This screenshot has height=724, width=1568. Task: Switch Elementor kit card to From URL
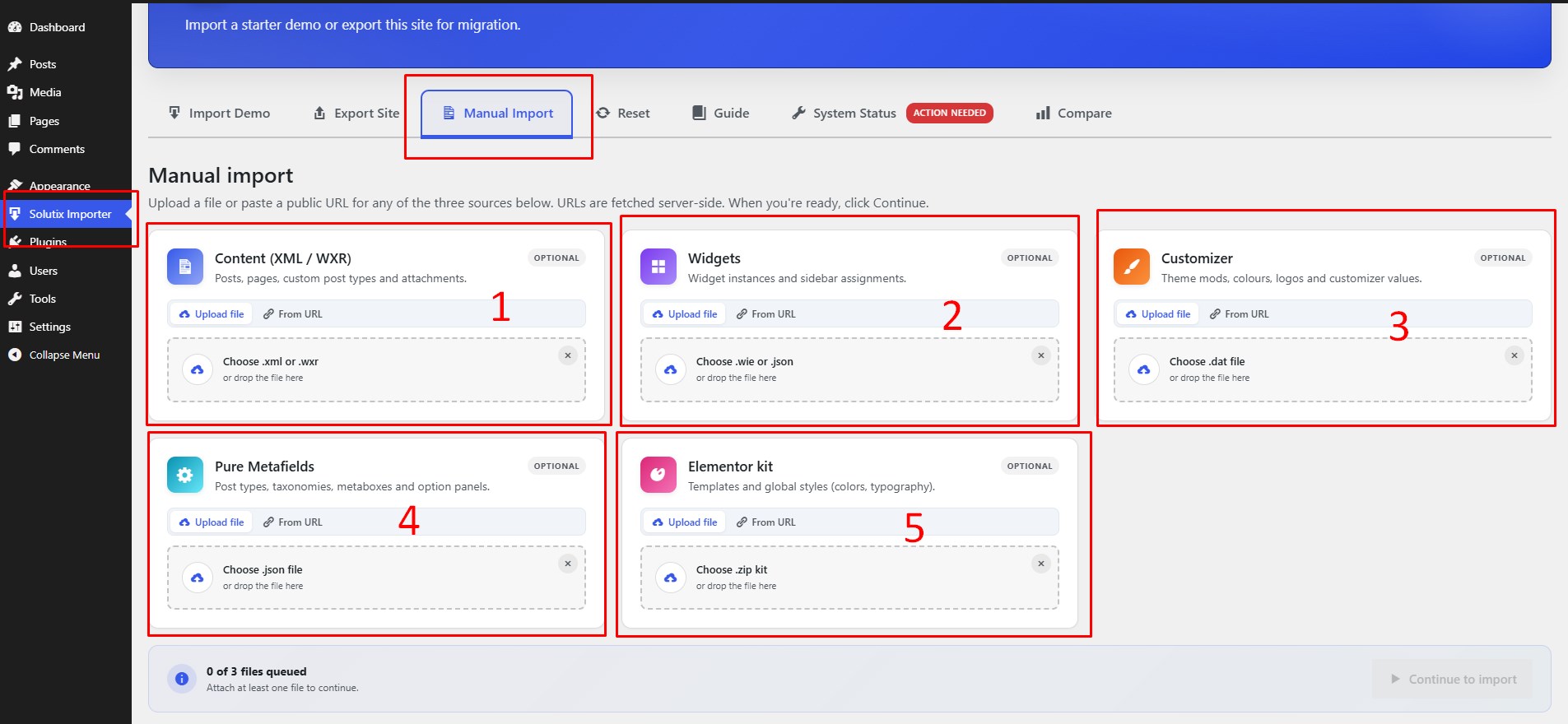click(766, 522)
